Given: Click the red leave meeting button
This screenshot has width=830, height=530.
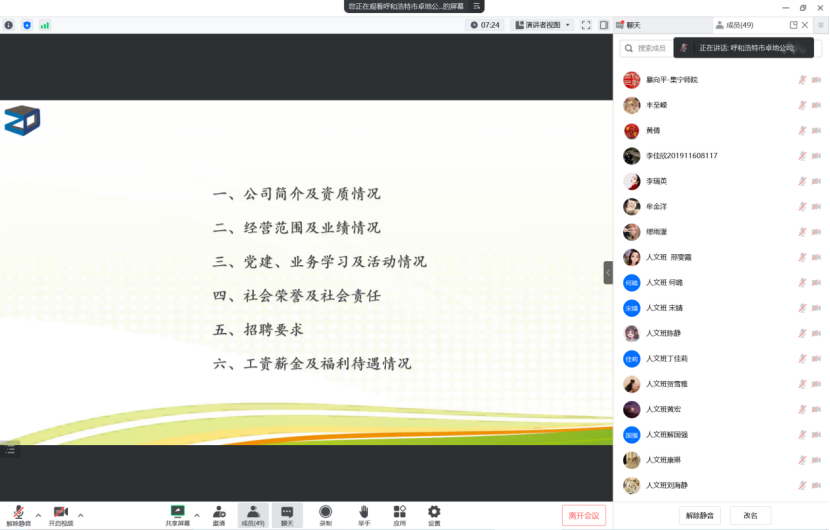Looking at the screenshot, I should click(x=584, y=515).
